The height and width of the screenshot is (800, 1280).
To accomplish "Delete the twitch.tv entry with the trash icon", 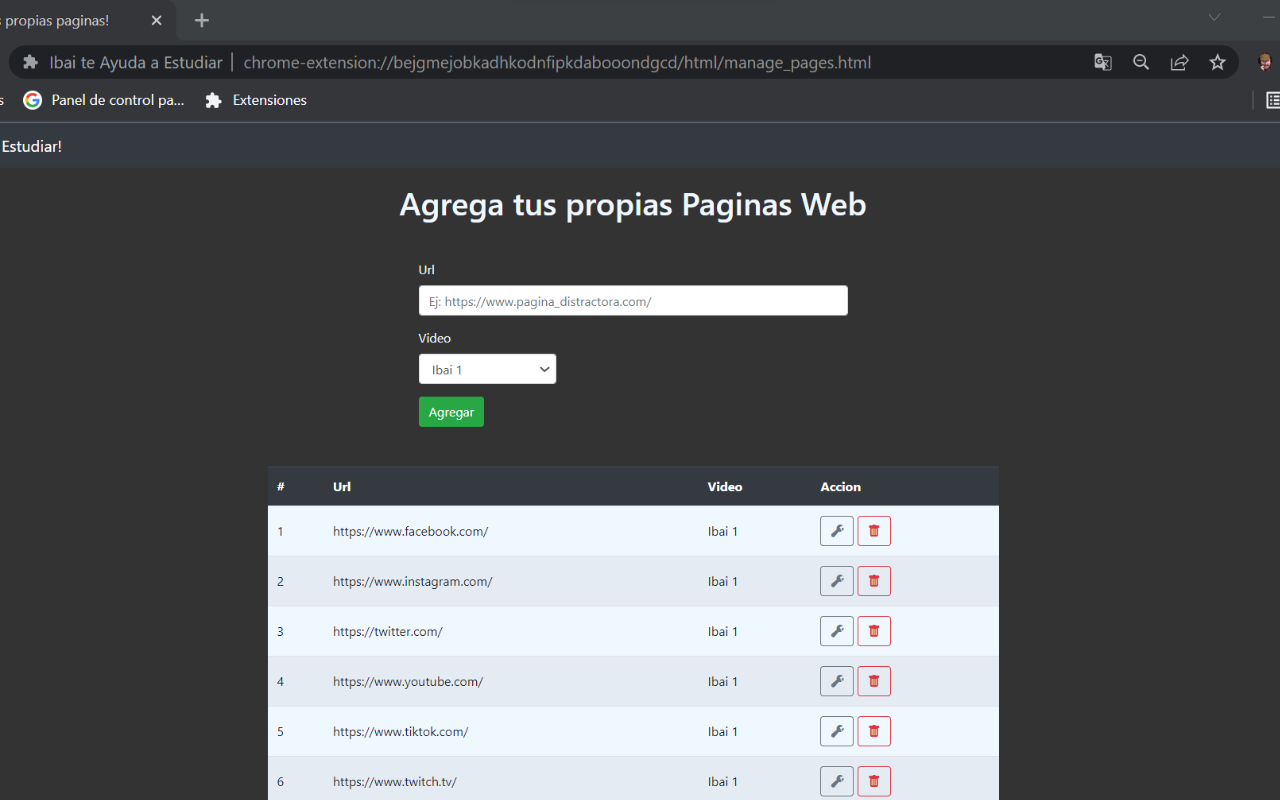I will tap(873, 780).
